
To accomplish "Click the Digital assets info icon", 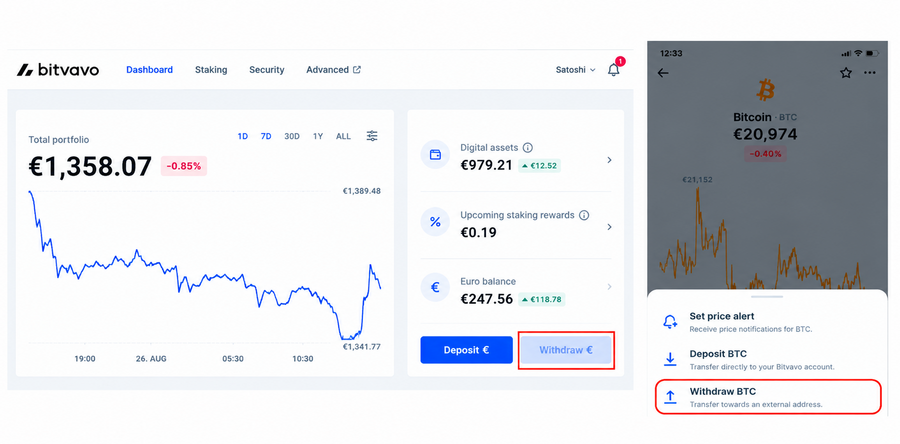I will pos(527,147).
